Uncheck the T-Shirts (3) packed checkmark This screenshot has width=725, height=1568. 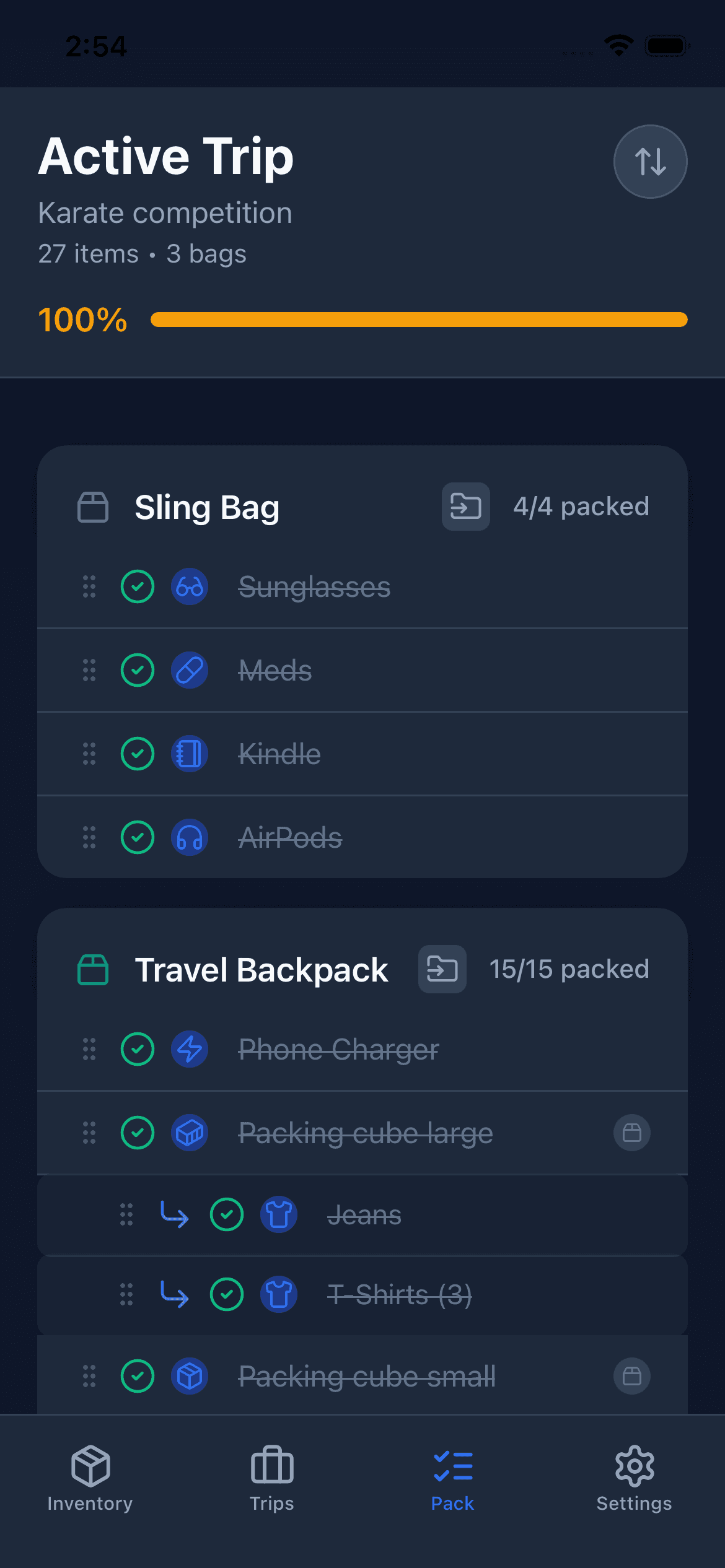[227, 1294]
